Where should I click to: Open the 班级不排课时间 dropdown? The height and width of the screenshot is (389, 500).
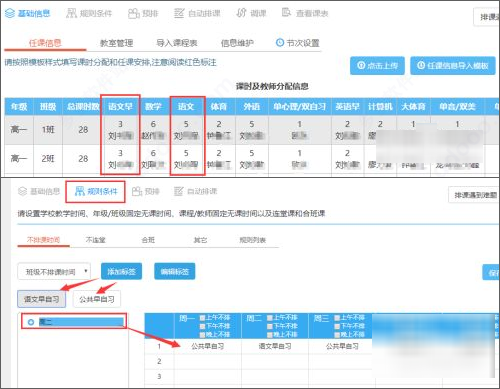pos(54,272)
